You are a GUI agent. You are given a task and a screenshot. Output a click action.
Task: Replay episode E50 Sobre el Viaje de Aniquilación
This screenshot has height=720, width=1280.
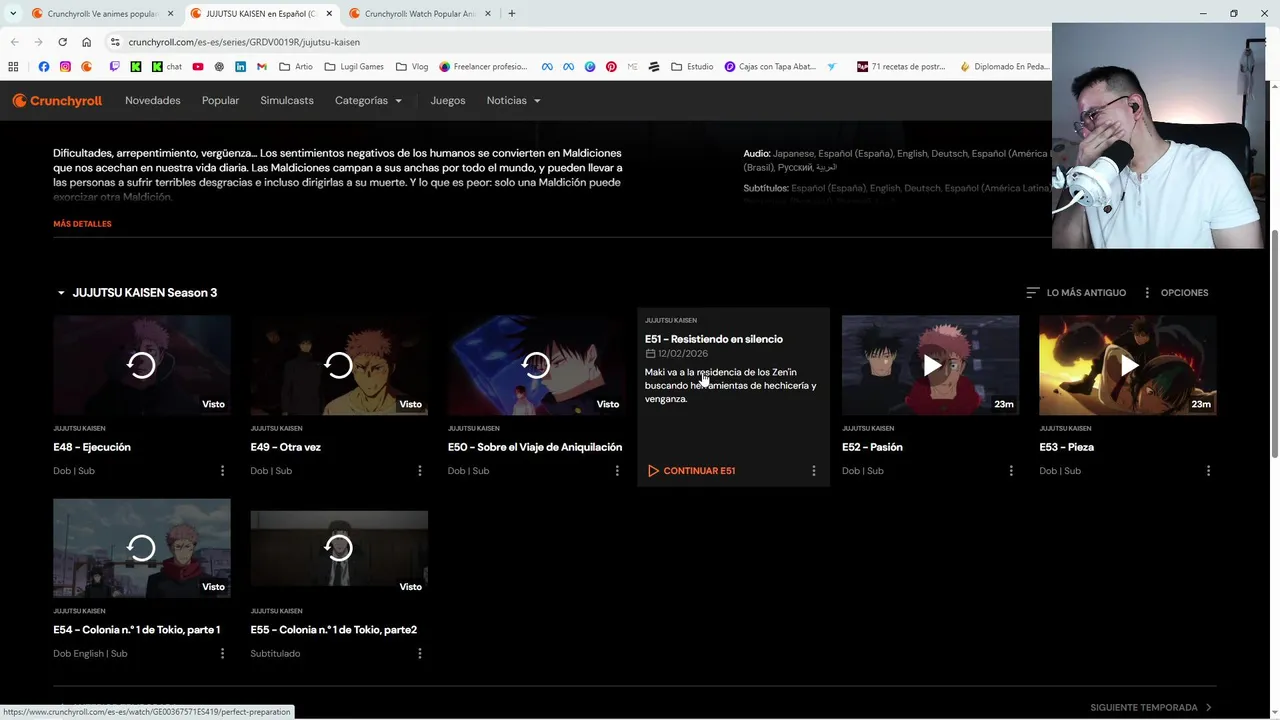536,365
